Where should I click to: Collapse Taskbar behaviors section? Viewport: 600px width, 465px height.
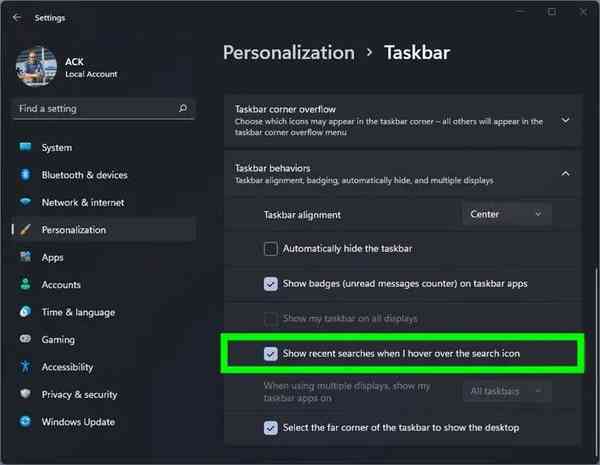tap(566, 174)
